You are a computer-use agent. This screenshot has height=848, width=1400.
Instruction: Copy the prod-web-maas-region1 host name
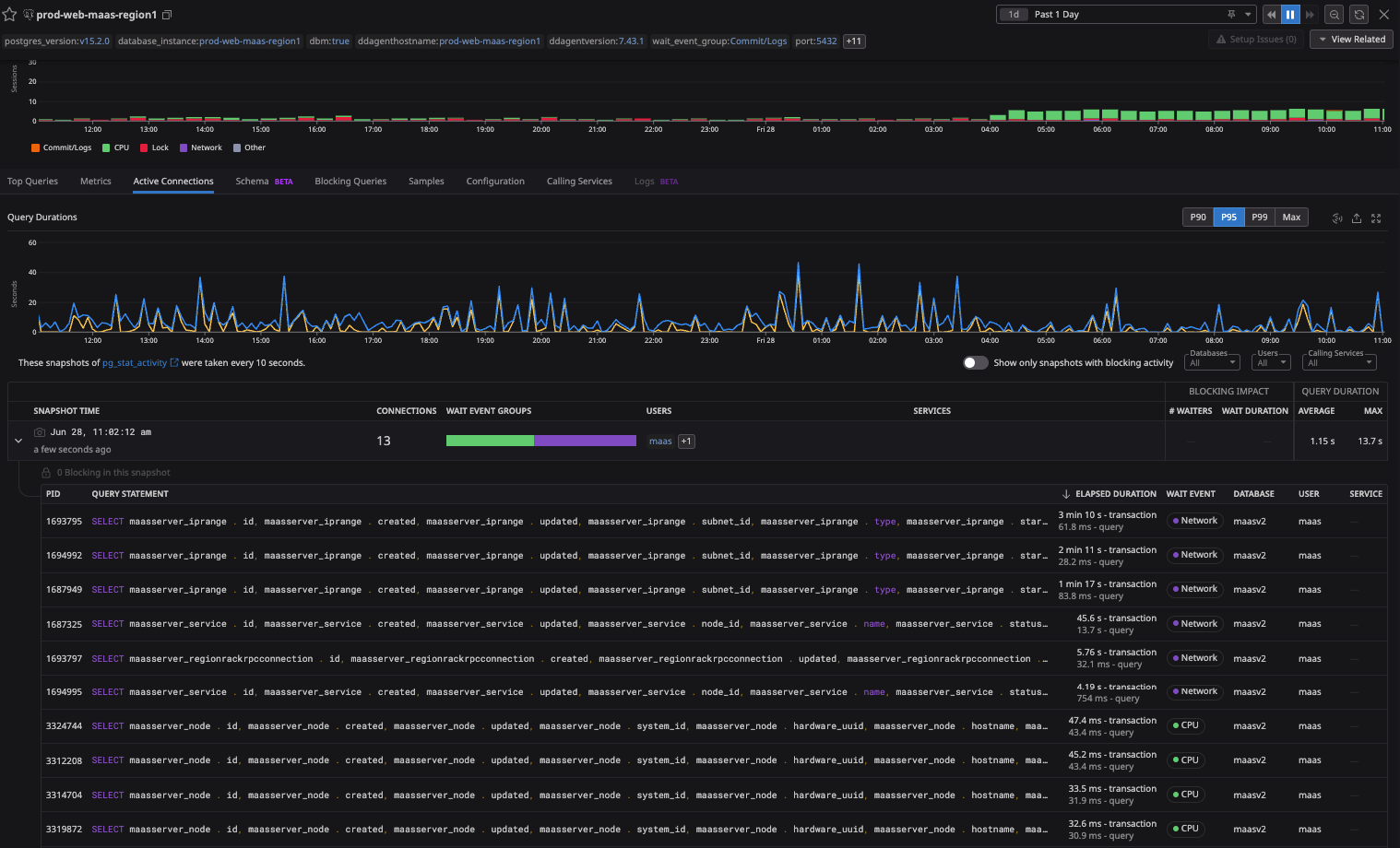click(x=167, y=15)
